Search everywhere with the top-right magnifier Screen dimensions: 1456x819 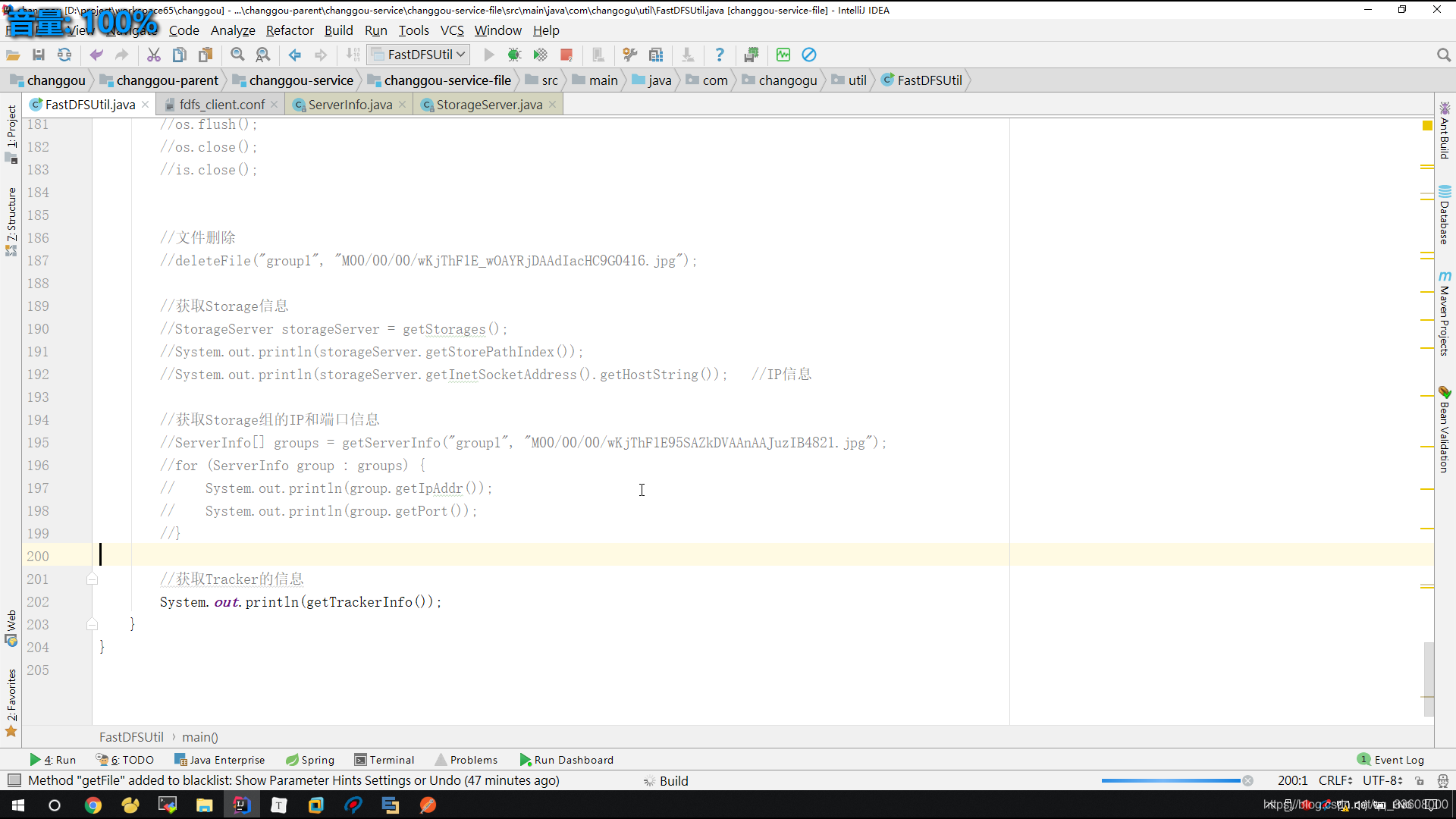[x=1443, y=55]
